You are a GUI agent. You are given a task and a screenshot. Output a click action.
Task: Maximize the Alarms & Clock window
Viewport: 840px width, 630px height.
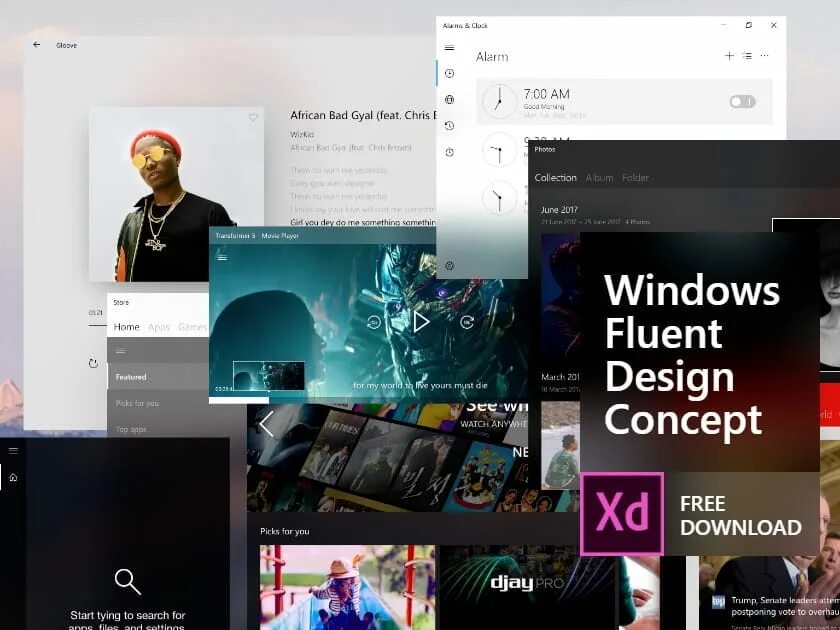click(748, 25)
